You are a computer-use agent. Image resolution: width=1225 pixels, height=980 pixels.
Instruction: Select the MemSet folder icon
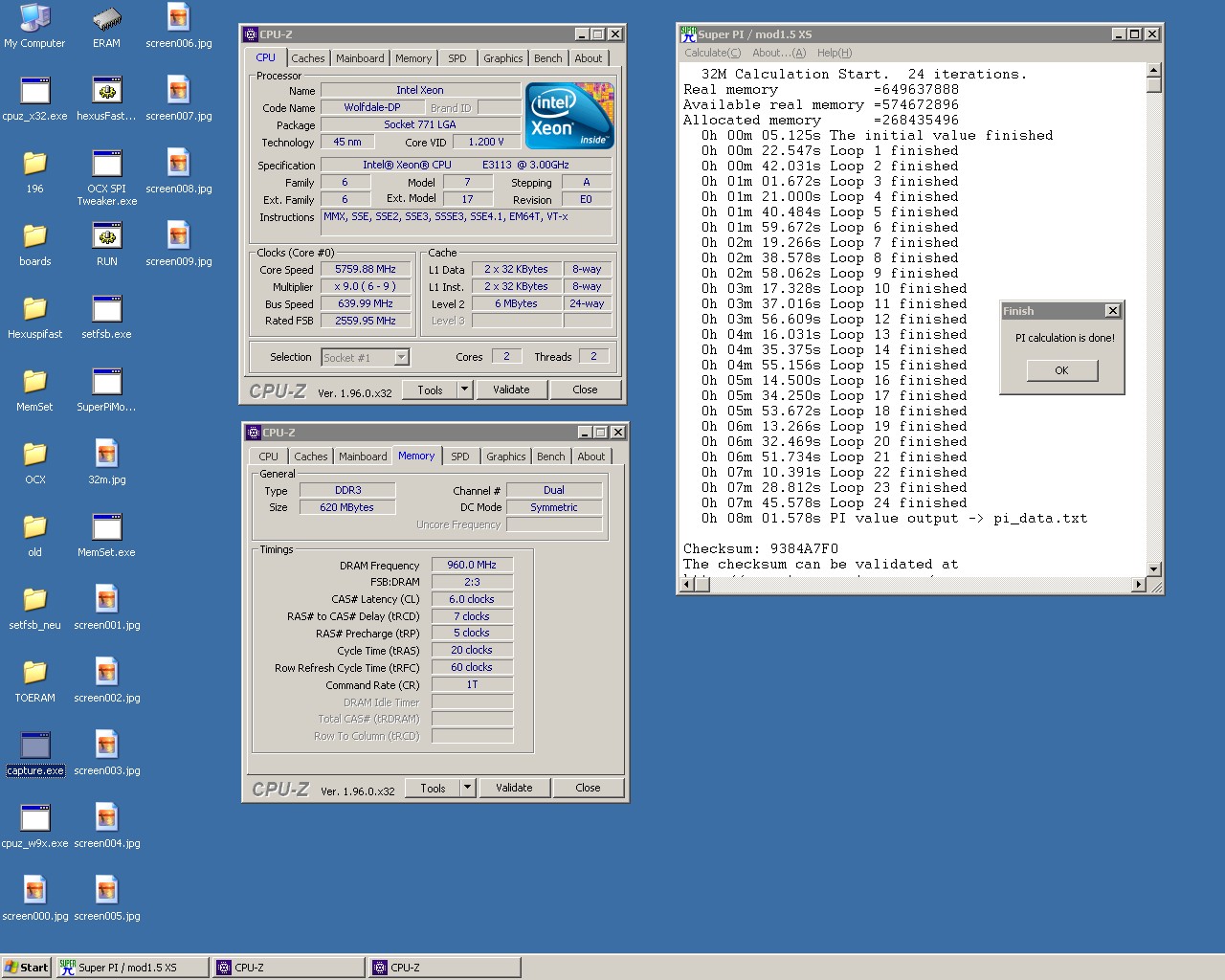[34, 390]
